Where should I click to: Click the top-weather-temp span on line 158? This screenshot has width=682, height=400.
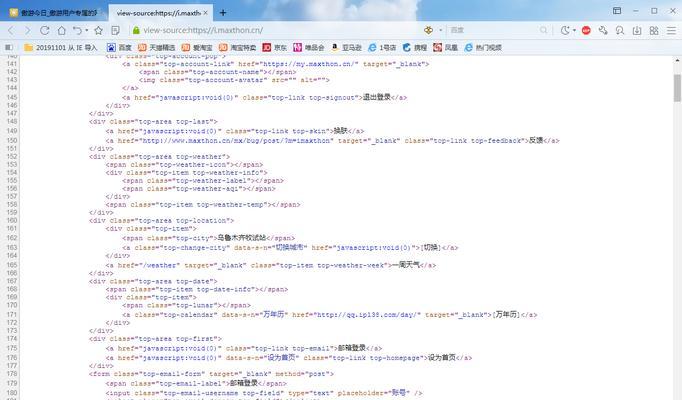(x=203, y=204)
